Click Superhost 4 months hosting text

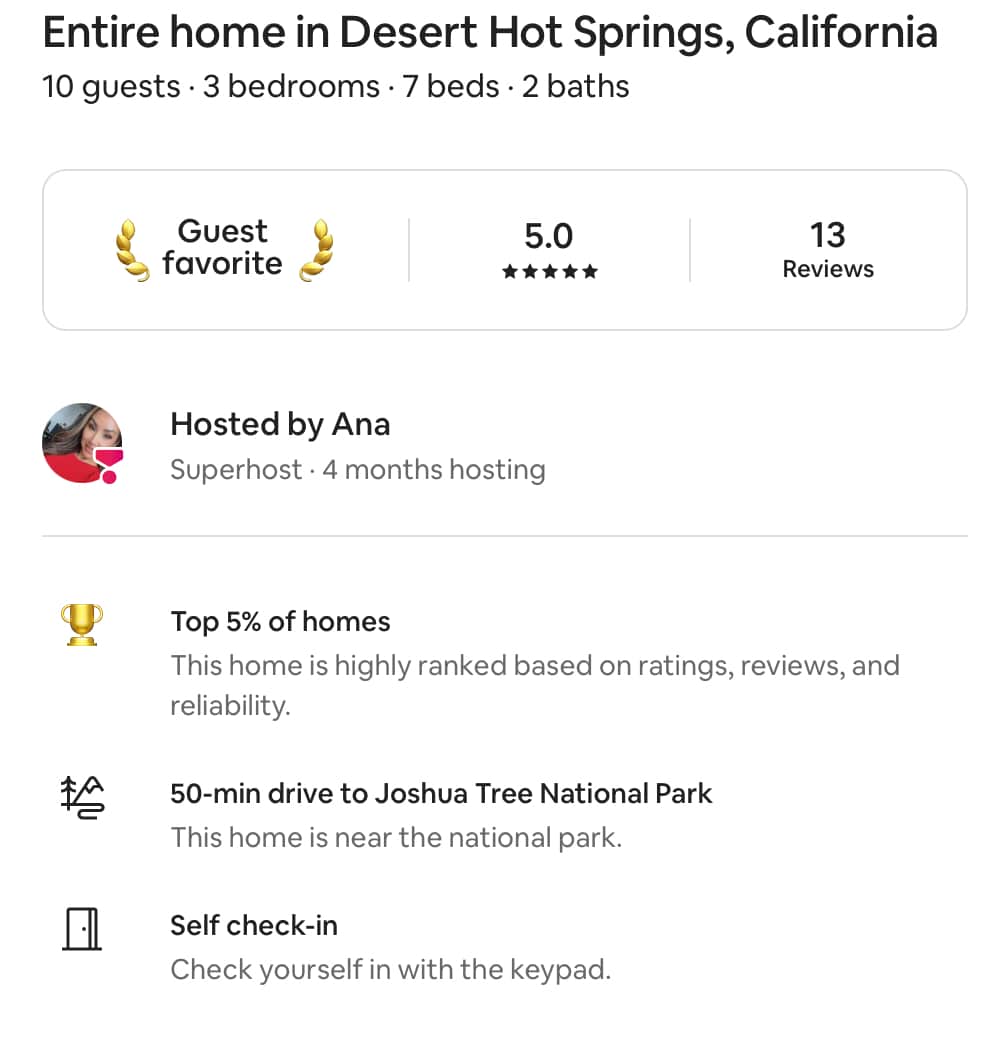358,470
